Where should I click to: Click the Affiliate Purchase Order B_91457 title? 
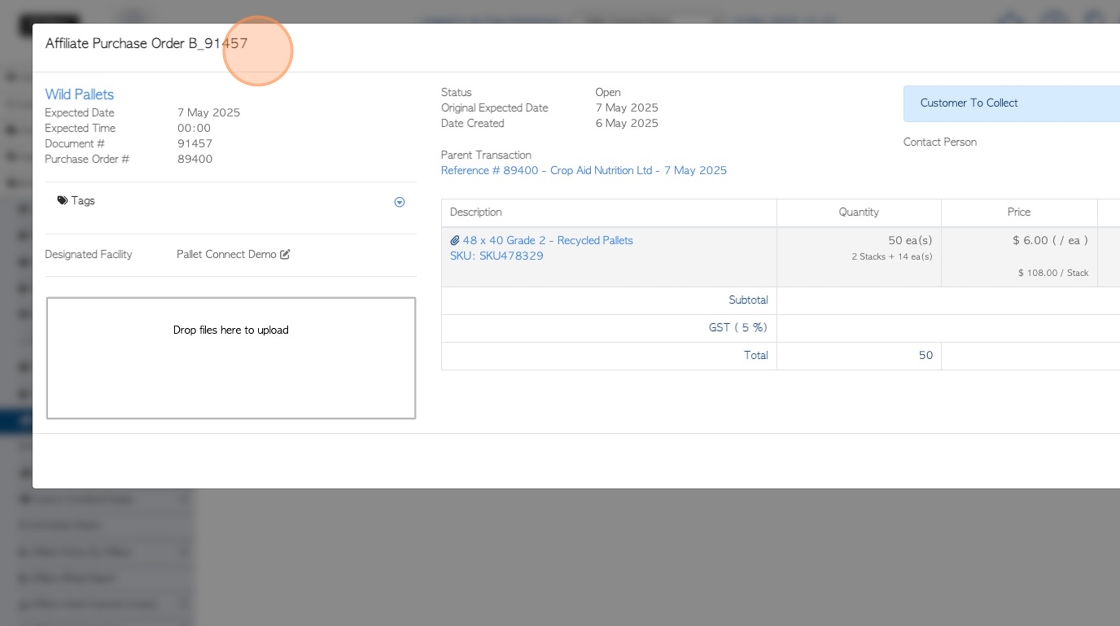click(x=146, y=44)
